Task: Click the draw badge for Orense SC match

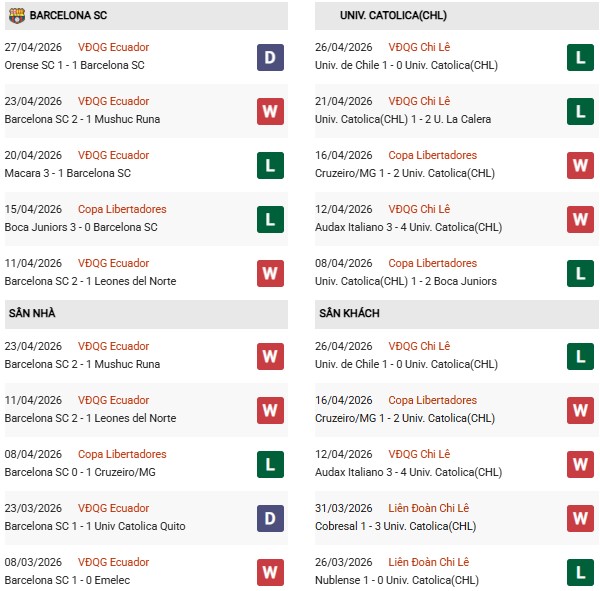Action: (x=270, y=57)
